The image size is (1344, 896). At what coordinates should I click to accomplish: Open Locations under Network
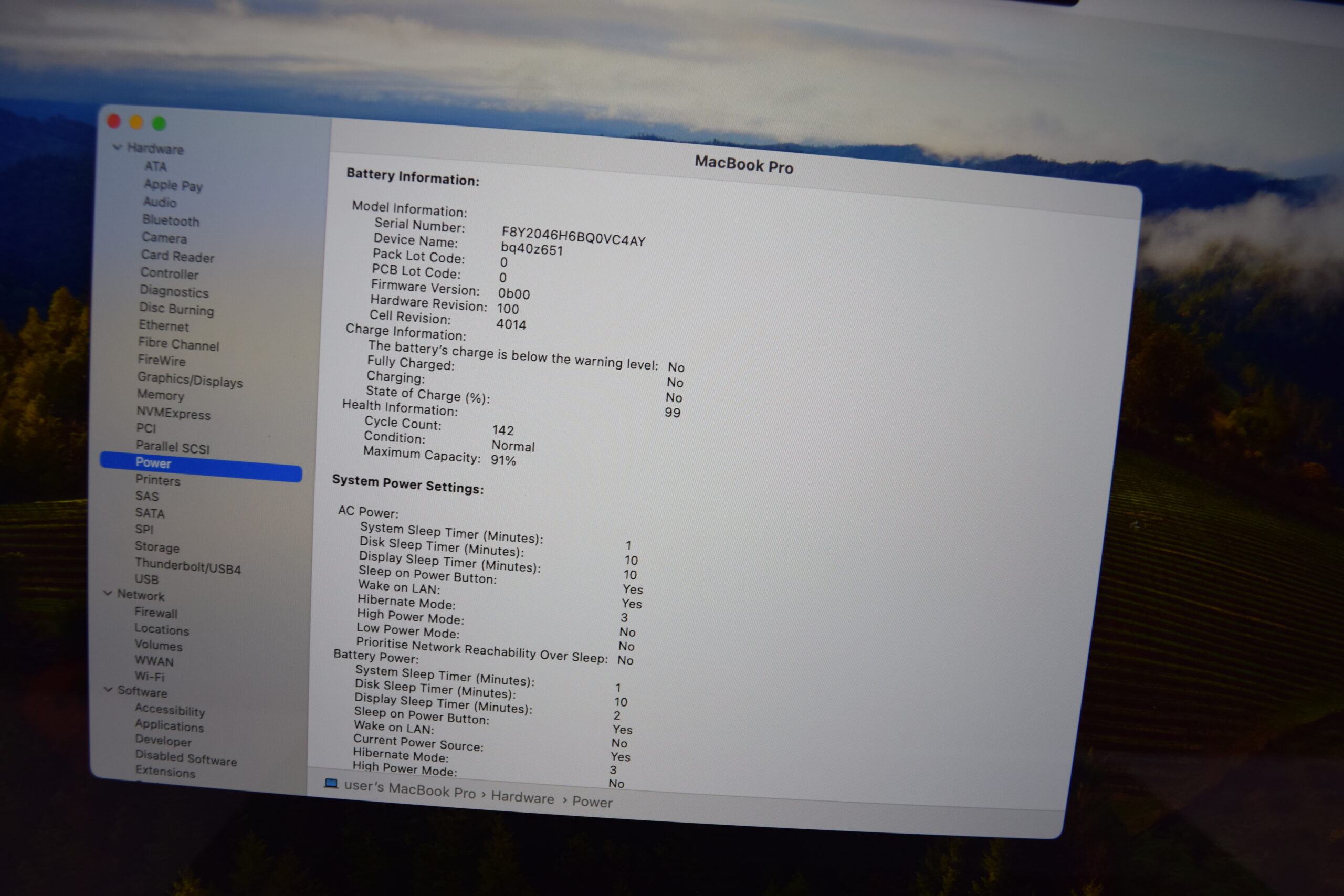point(162,629)
